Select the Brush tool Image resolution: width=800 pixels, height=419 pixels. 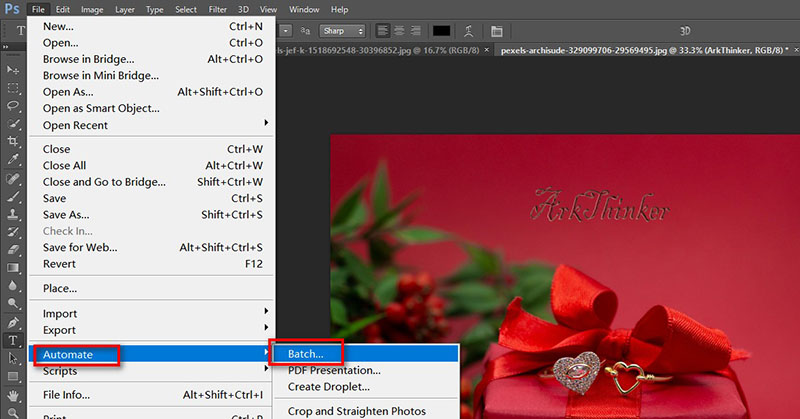pos(13,196)
